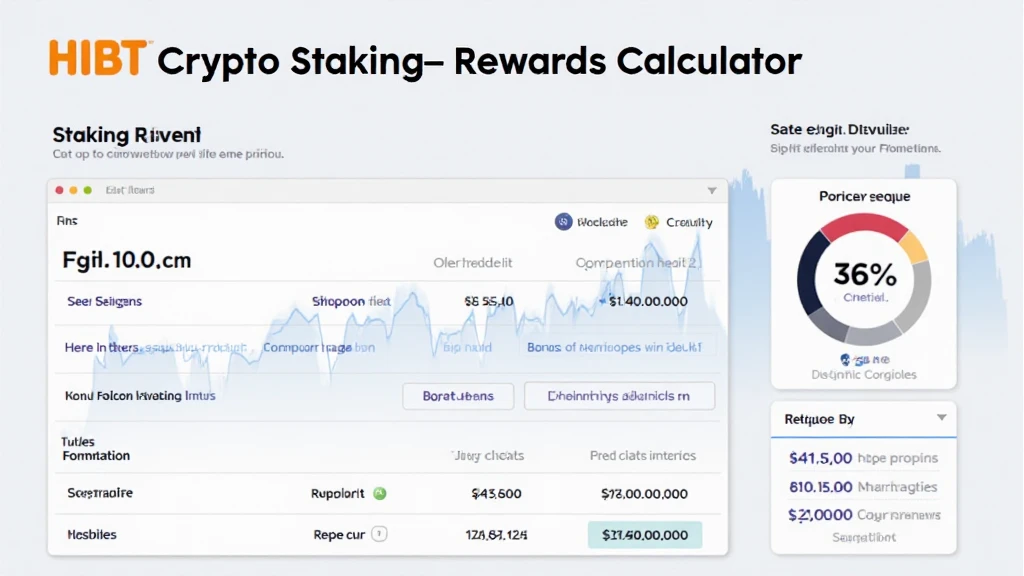Expand the Retquoe By dropdown
The height and width of the screenshot is (576, 1024).
click(941, 418)
